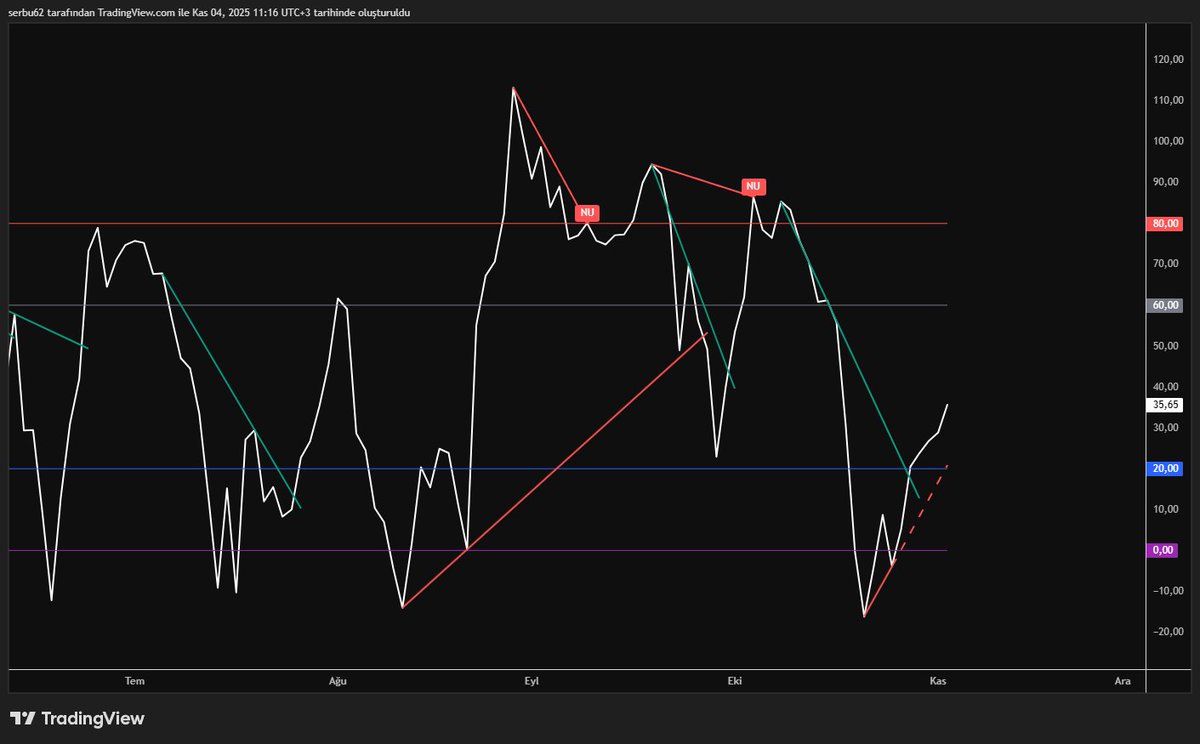Viewport: 1200px width, 744px height.
Task: Click the 70,00 axis value
Action: point(1167,264)
